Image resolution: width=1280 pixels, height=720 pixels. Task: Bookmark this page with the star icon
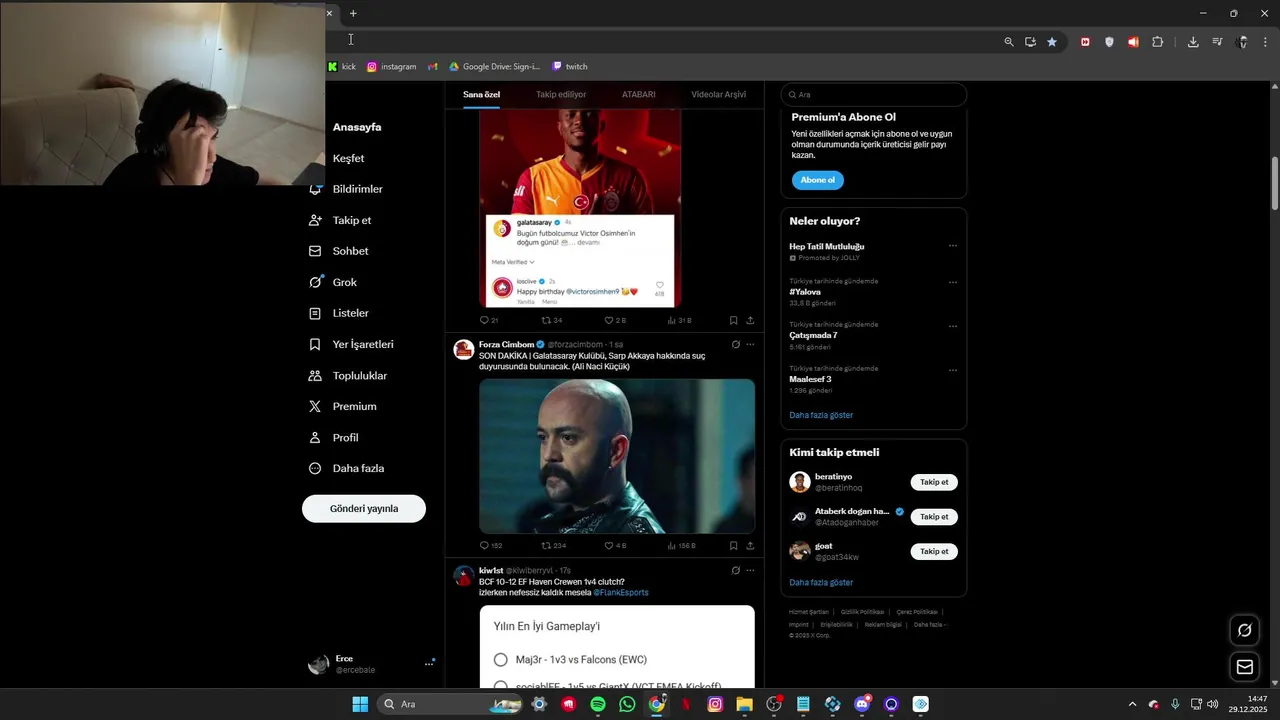click(1052, 41)
